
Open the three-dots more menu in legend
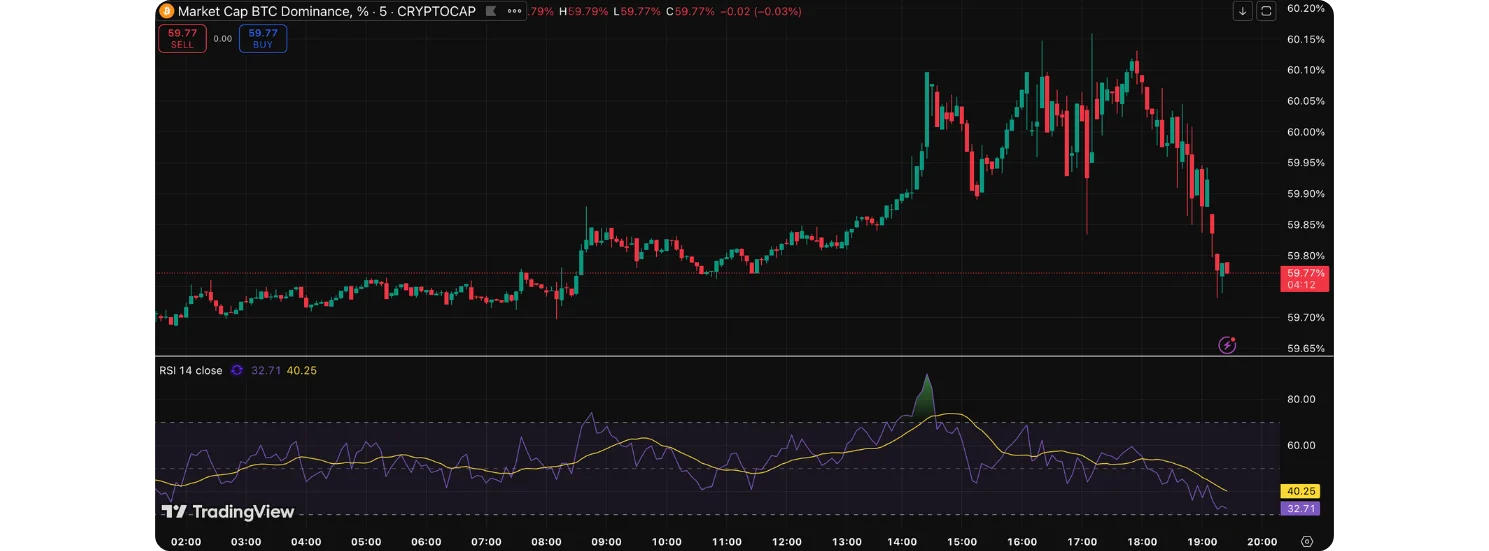point(514,11)
